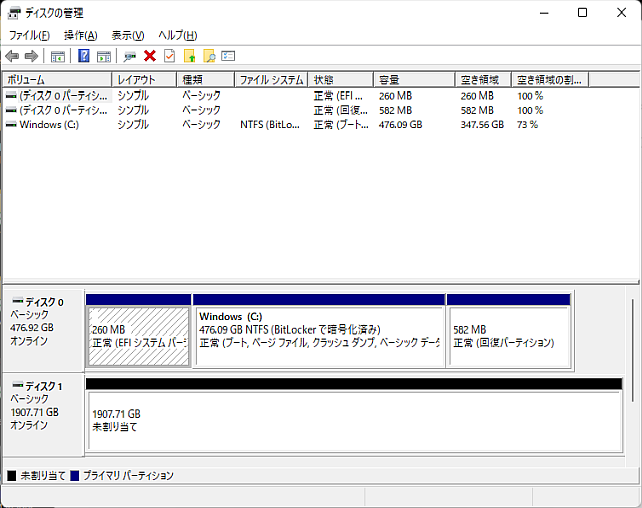The width and height of the screenshot is (642, 508).
Task: Click the ディスク 1 disk icon
Action: point(18,386)
